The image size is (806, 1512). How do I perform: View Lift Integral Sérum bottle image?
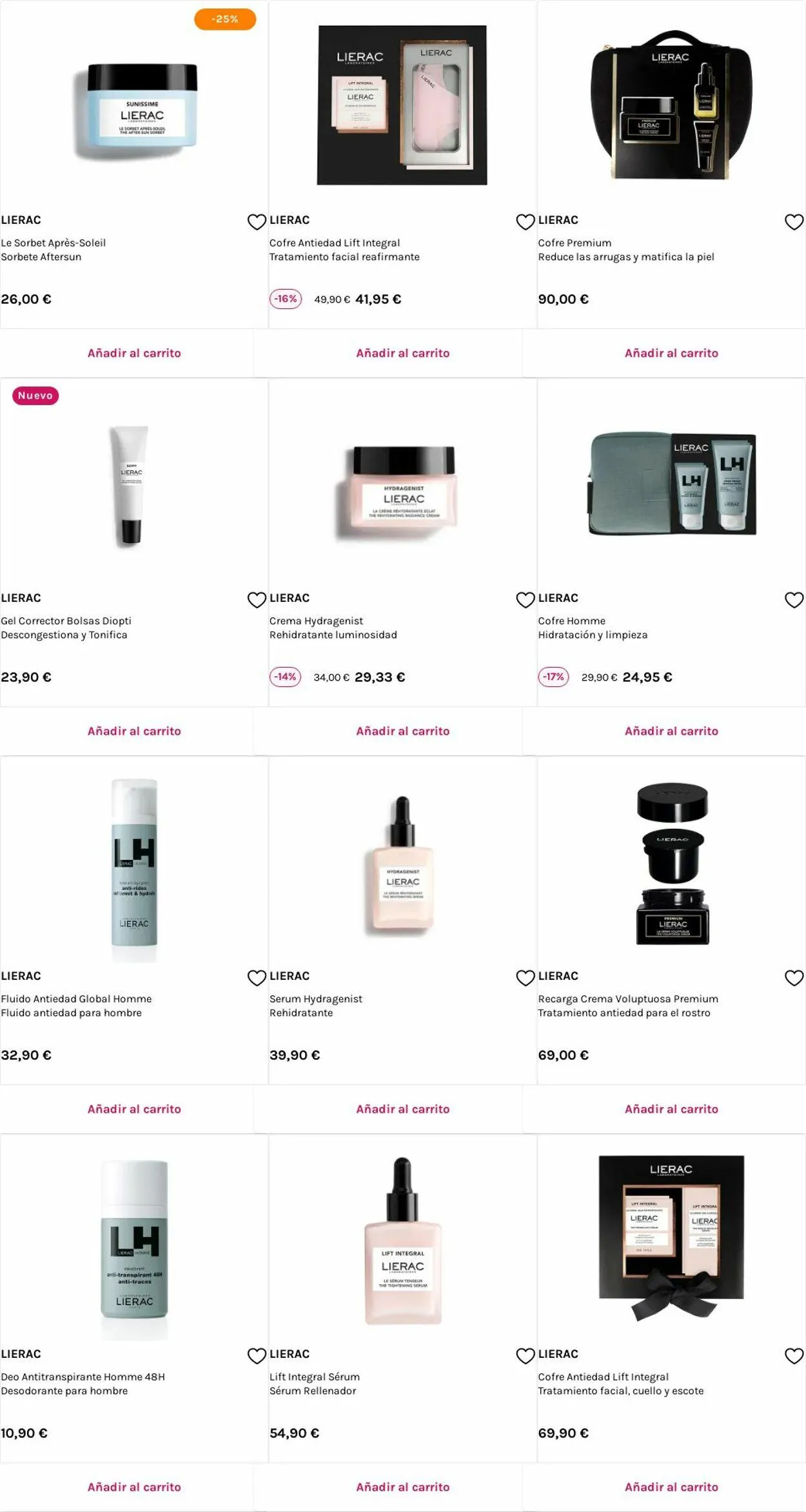(403, 1241)
